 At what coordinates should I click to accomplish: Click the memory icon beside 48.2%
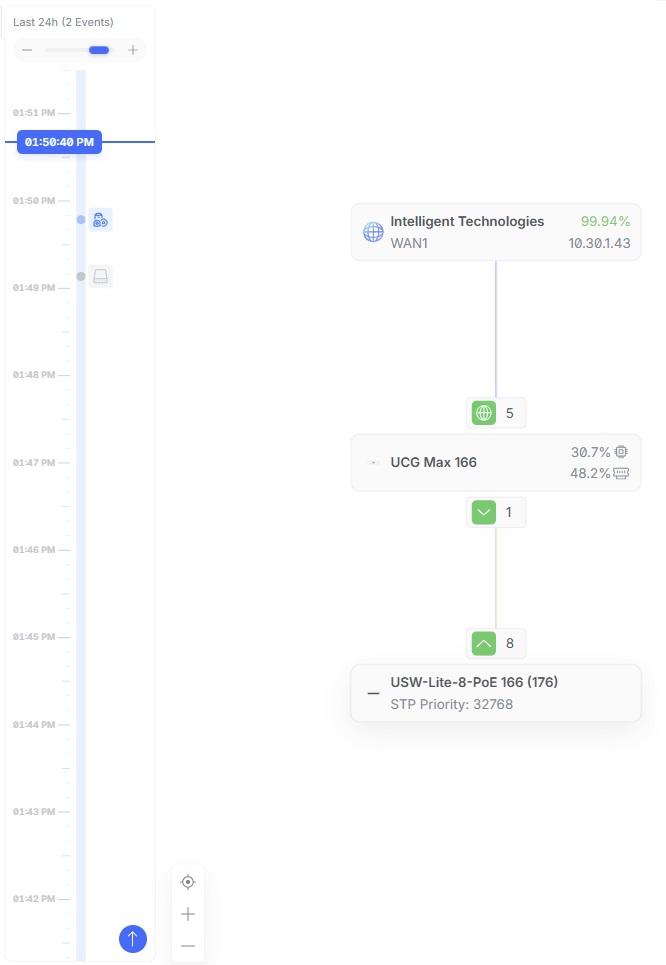click(x=621, y=473)
